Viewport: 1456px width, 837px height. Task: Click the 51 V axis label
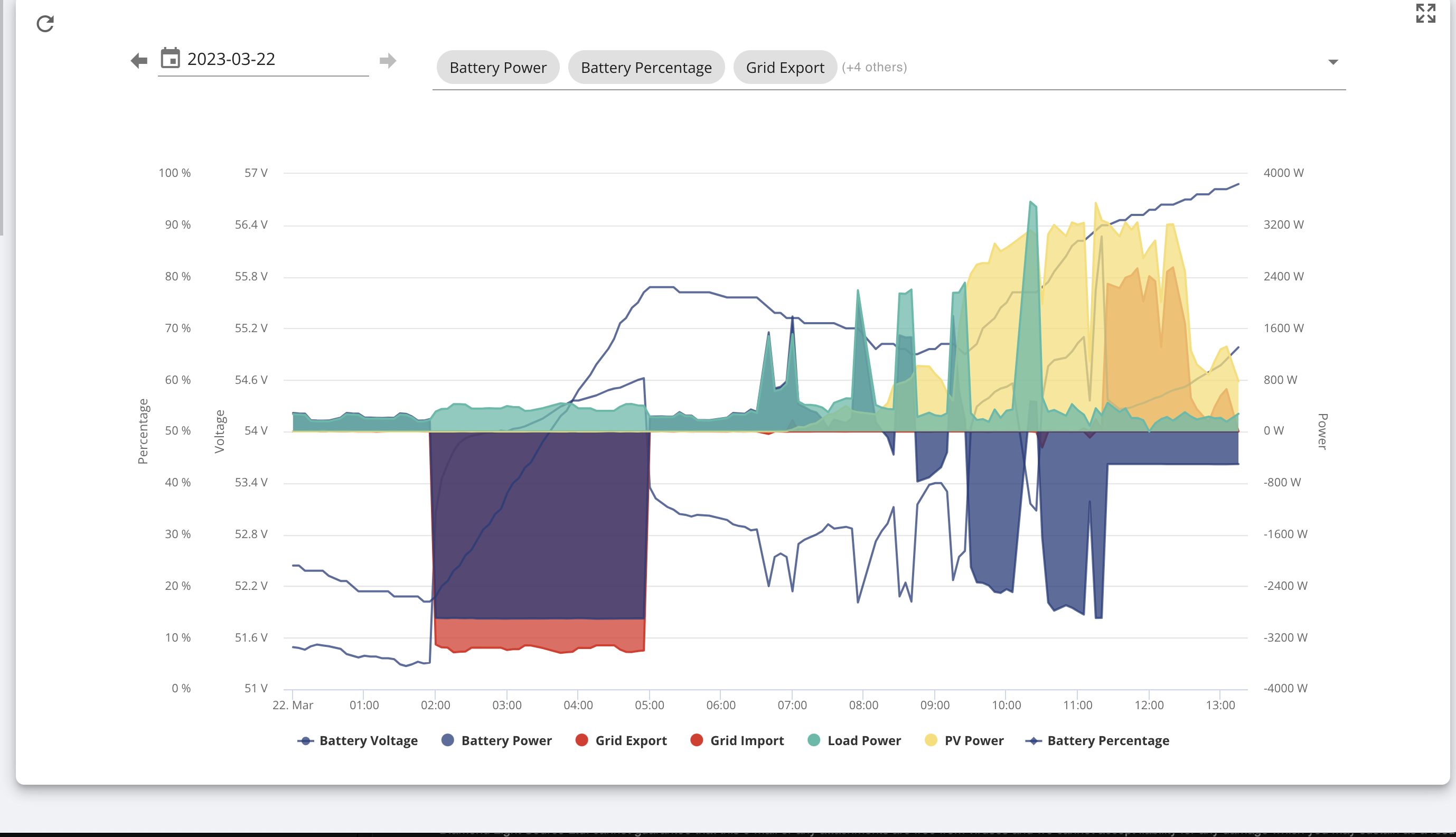pyautogui.click(x=256, y=688)
